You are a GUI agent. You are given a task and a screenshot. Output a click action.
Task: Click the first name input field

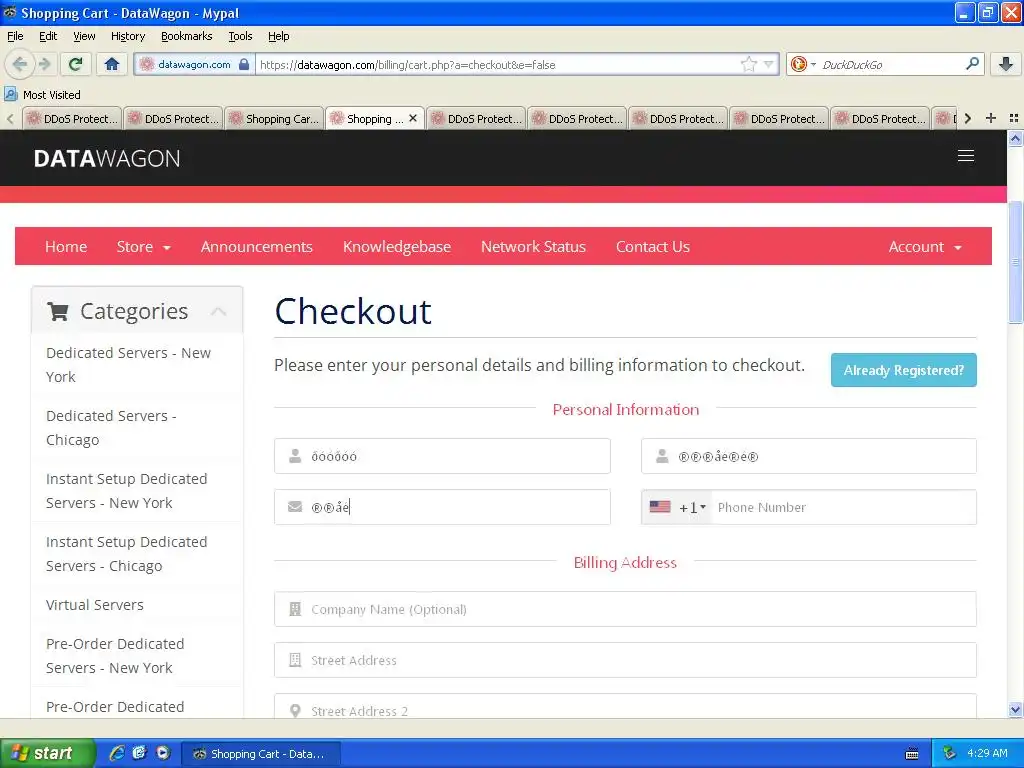pyautogui.click(x=442, y=456)
